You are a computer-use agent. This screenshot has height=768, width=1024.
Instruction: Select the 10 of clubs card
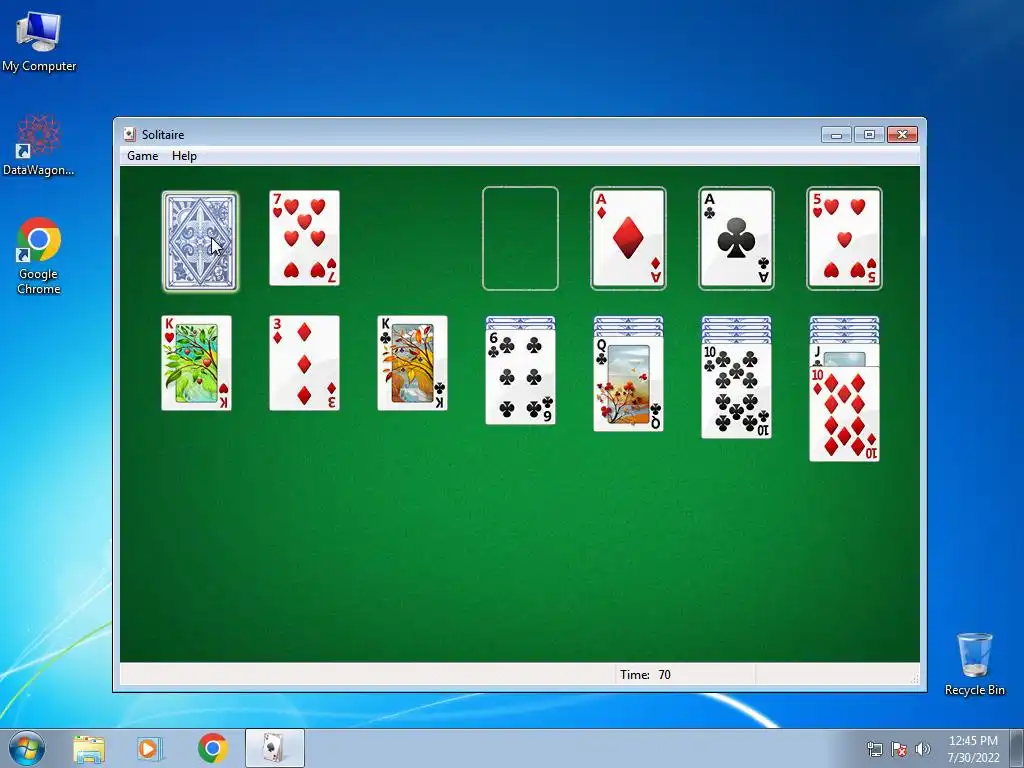pos(736,391)
